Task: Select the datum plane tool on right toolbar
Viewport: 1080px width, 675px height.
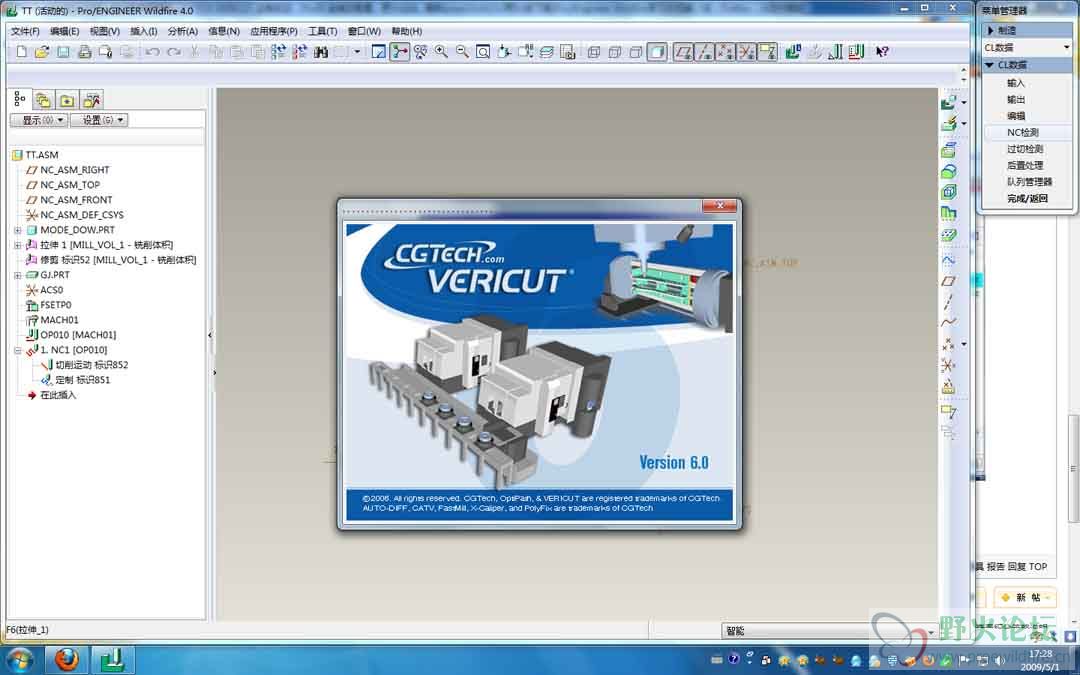Action: click(948, 281)
